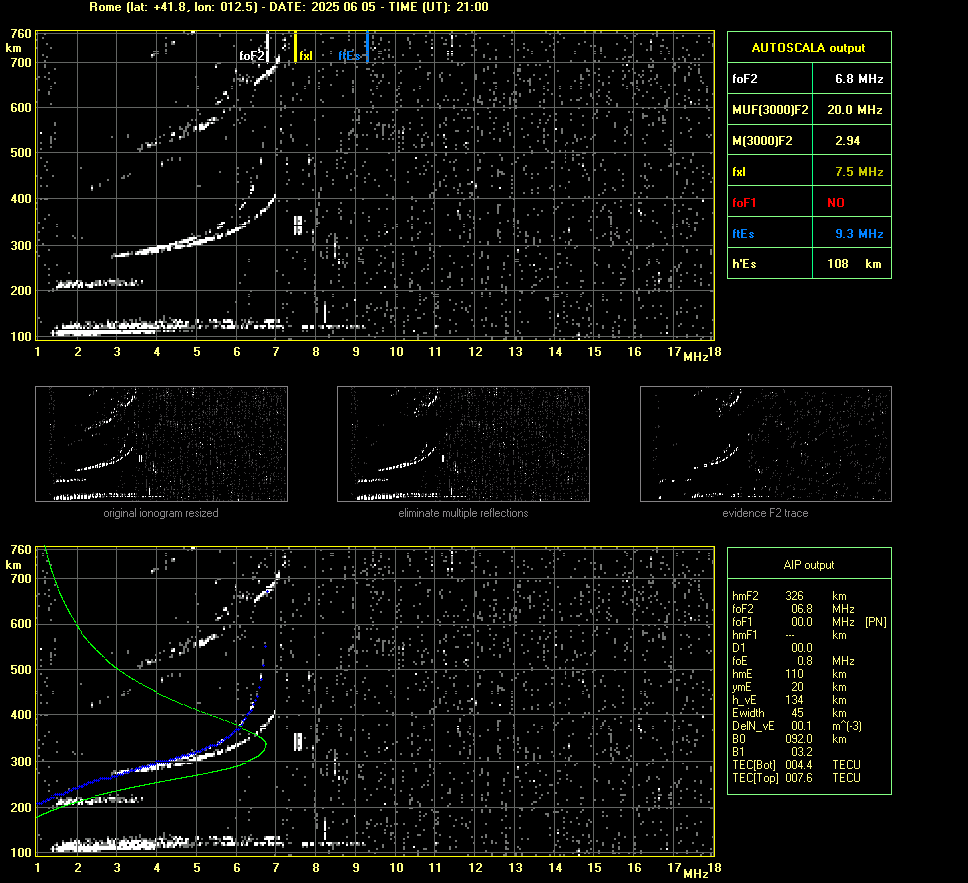The width and height of the screenshot is (968, 883).
Task: Click the AIP foF2 06.8 MHz row
Action: pyautogui.click(x=793, y=609)
